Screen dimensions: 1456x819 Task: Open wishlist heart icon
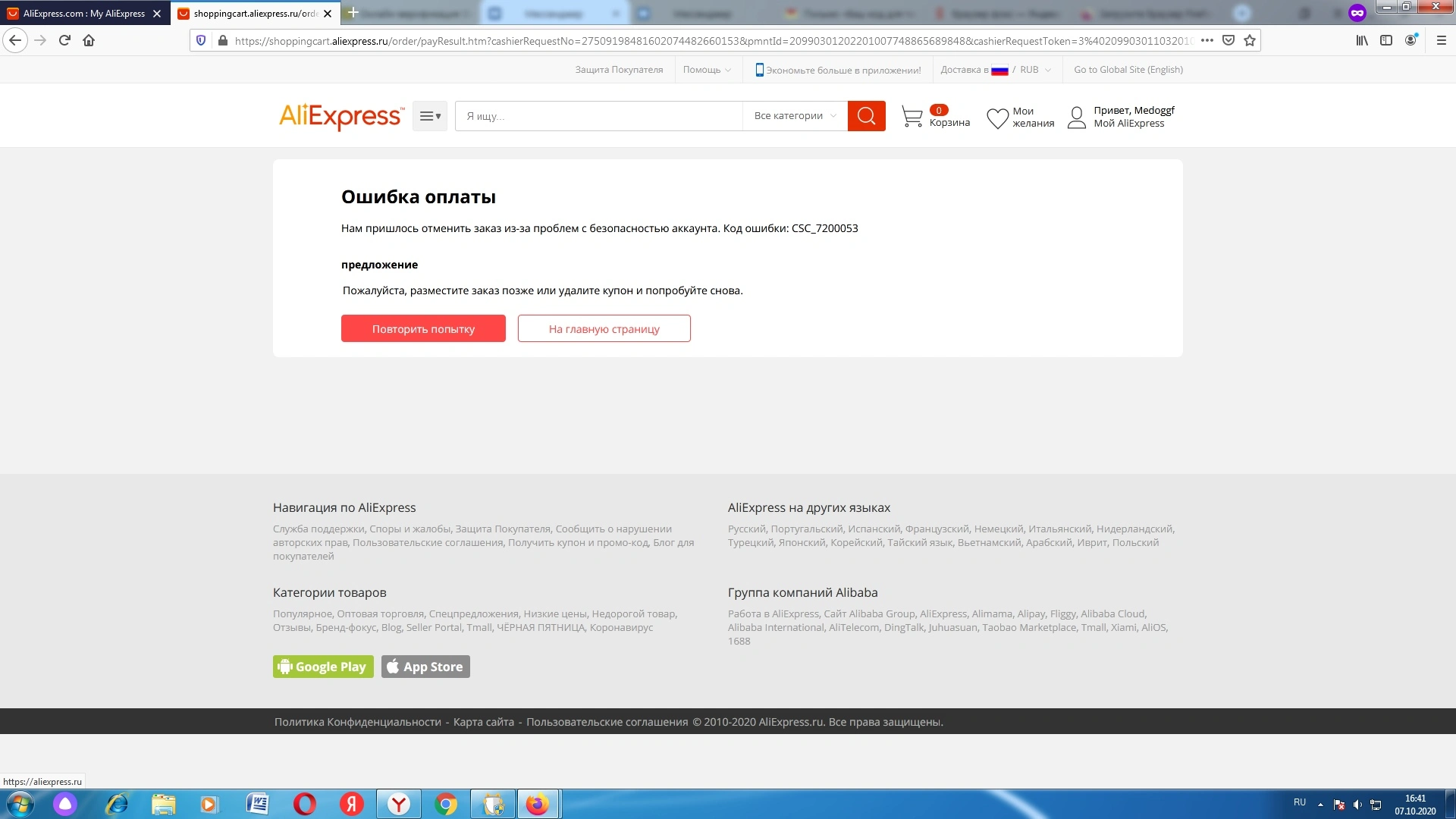pos(997,118)
